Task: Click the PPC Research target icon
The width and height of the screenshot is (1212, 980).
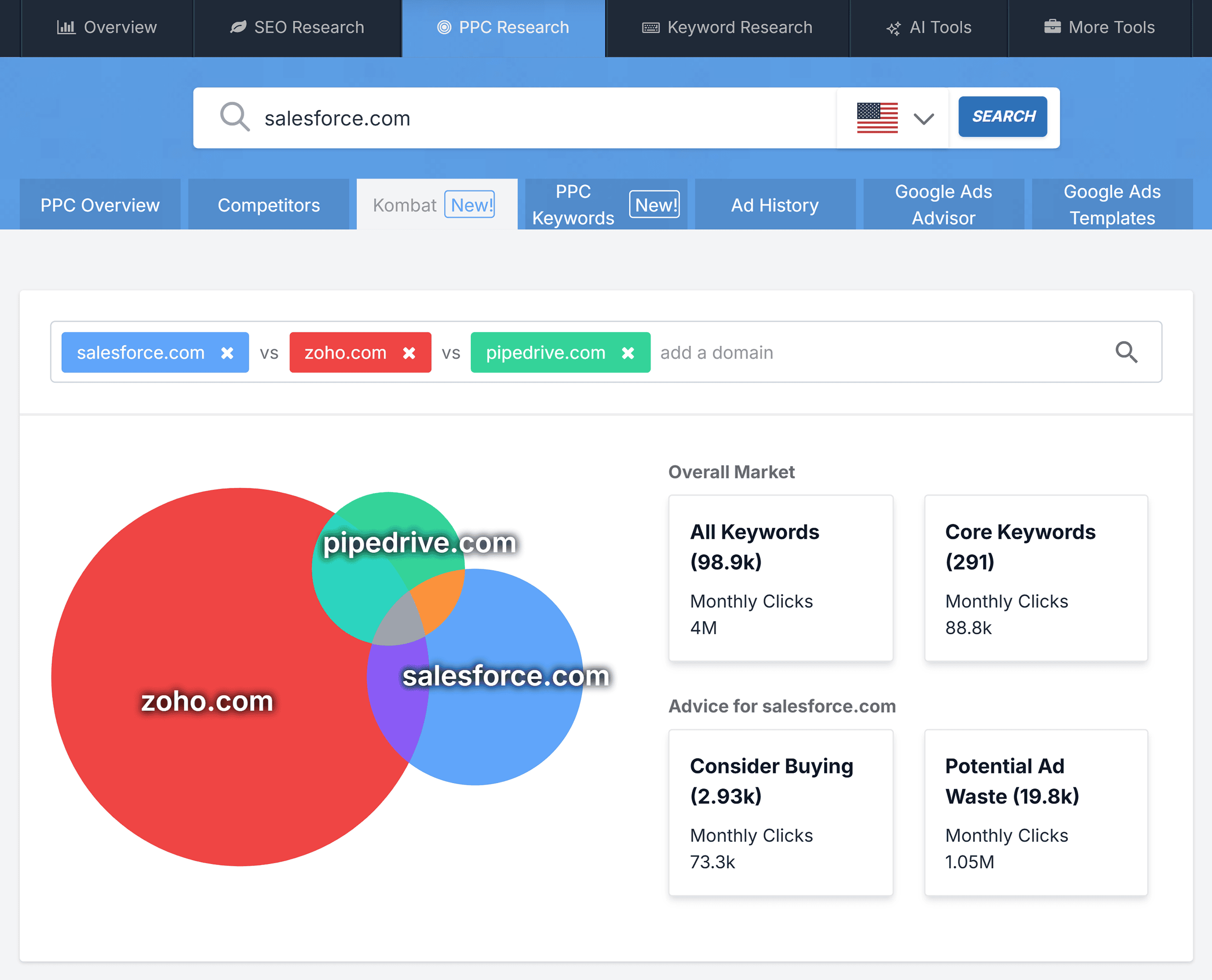Action: tap(444, 27)
